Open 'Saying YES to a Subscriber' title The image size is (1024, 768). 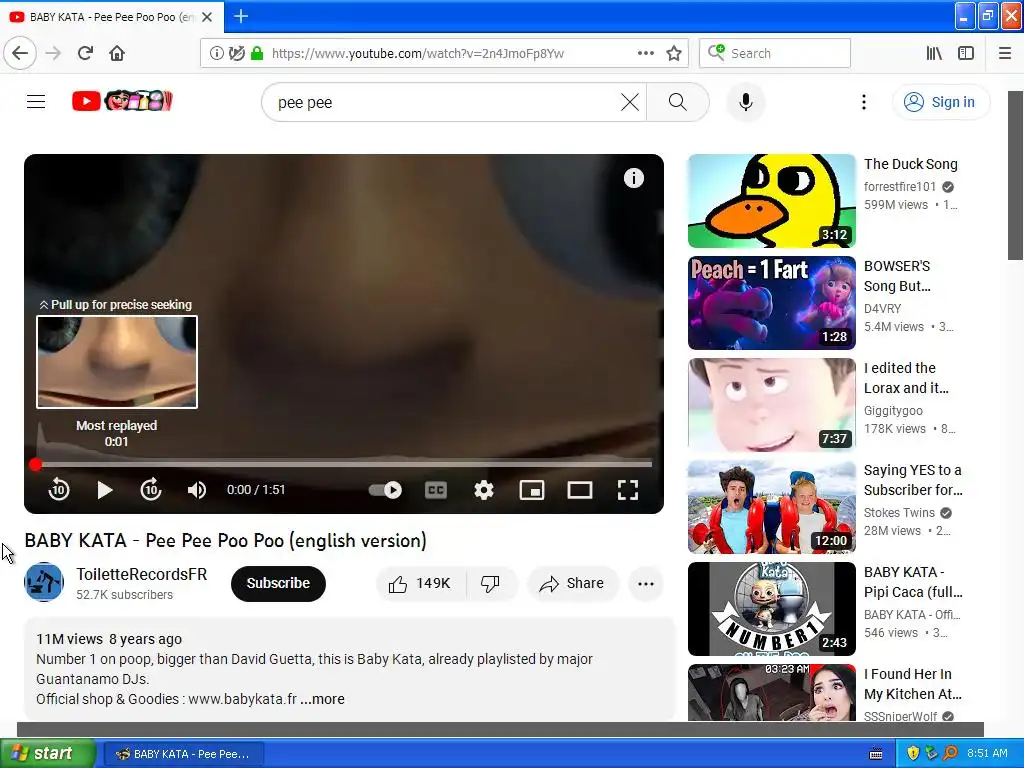coord(913,479)
